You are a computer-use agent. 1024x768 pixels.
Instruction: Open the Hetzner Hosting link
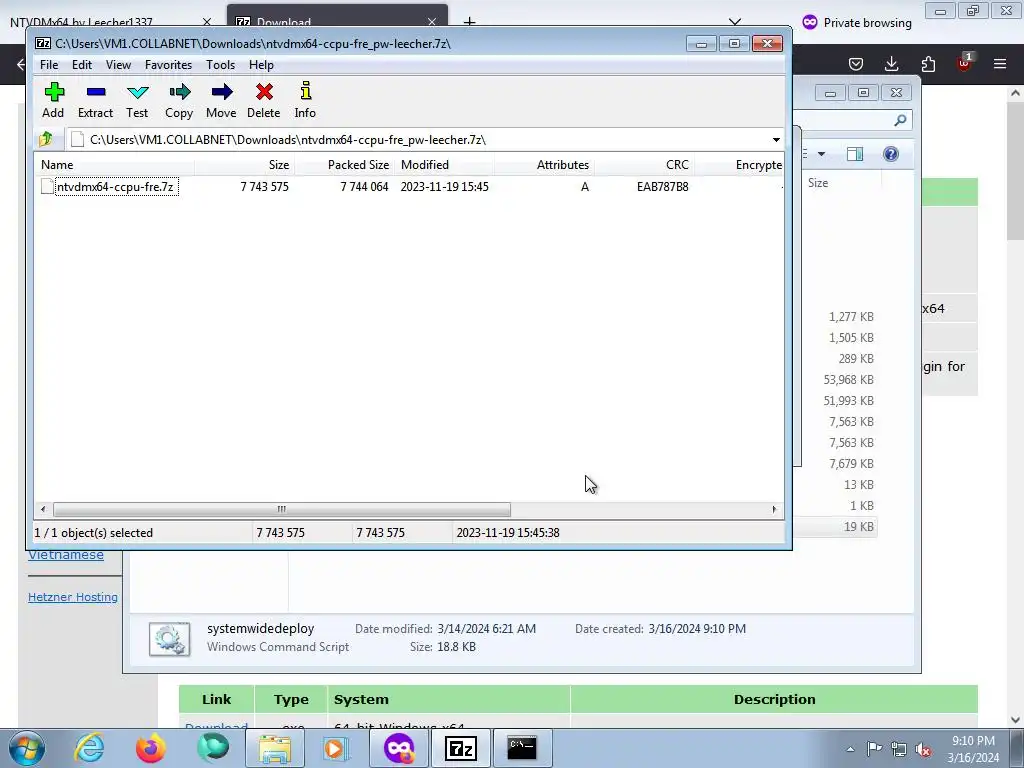(x=72, y=597)
